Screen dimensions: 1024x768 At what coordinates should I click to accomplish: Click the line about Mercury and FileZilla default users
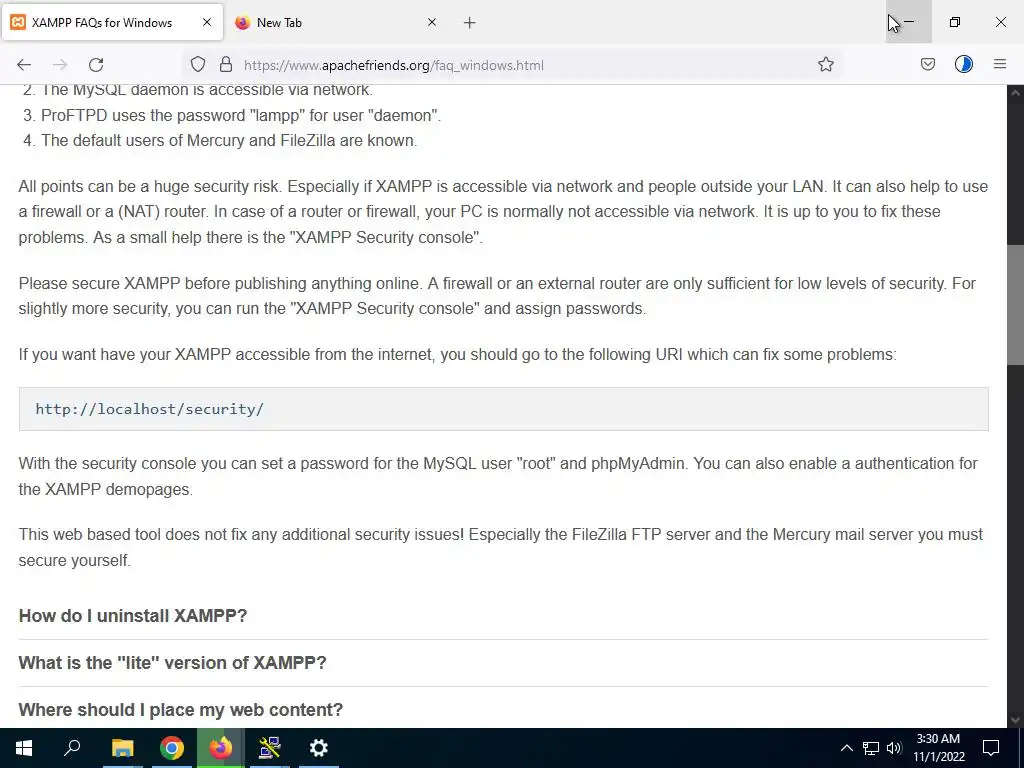point(229,140)
